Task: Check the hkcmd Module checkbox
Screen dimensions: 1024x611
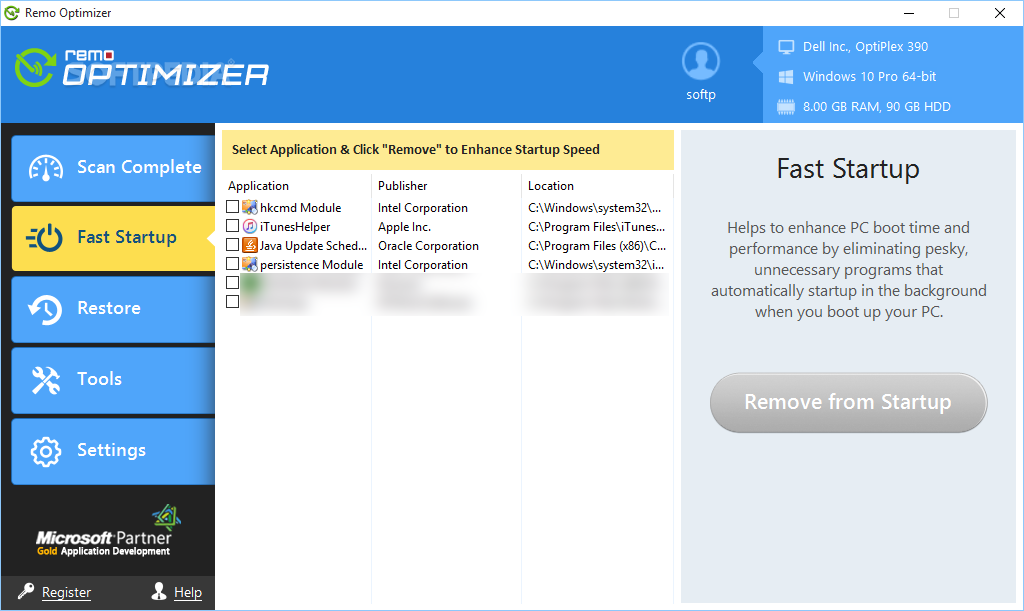Action: [x=232, y=207]
